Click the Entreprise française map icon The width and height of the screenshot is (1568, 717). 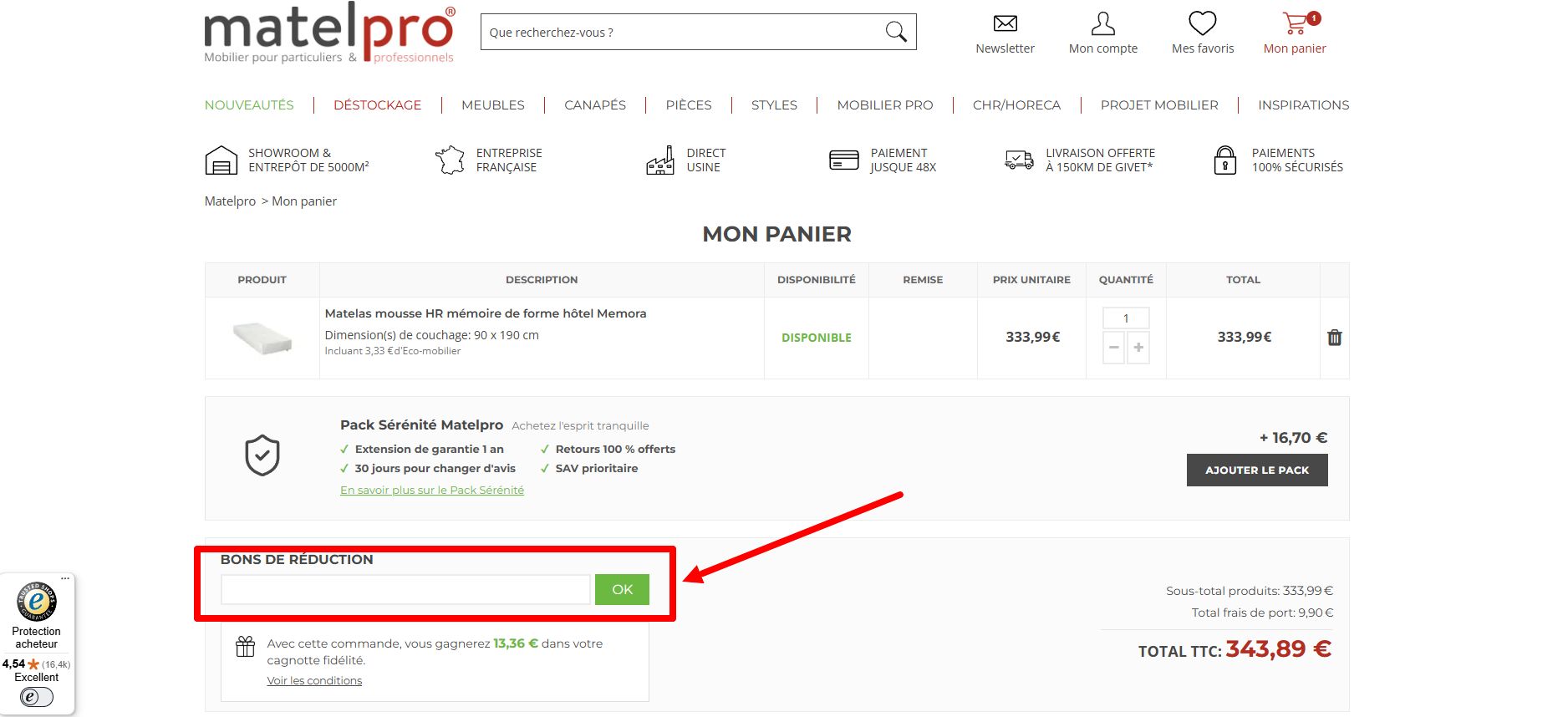point(450,160)
